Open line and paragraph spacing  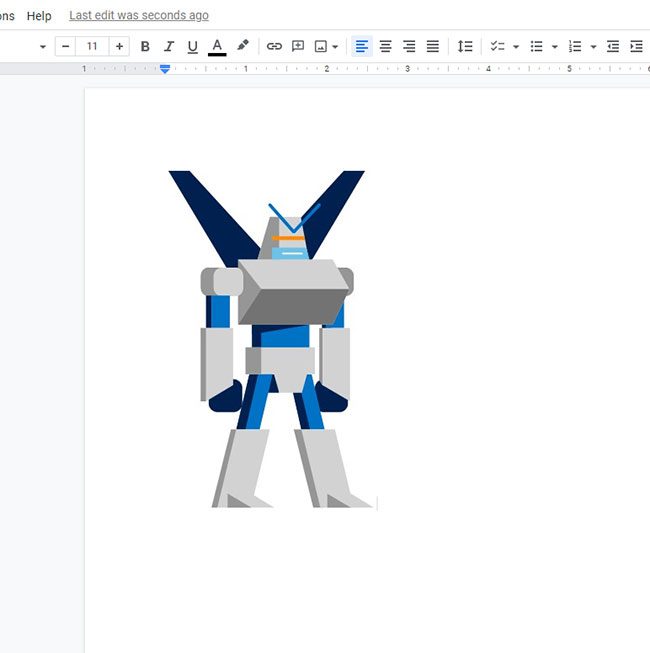tap(465, 47)
